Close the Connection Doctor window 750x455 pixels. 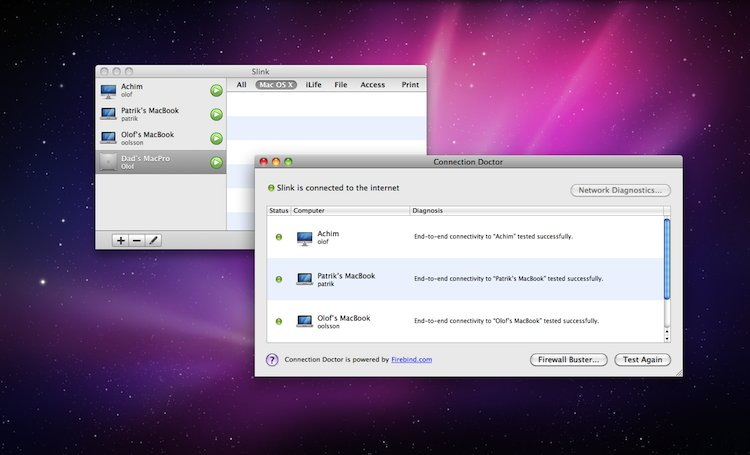coord(264,162)
